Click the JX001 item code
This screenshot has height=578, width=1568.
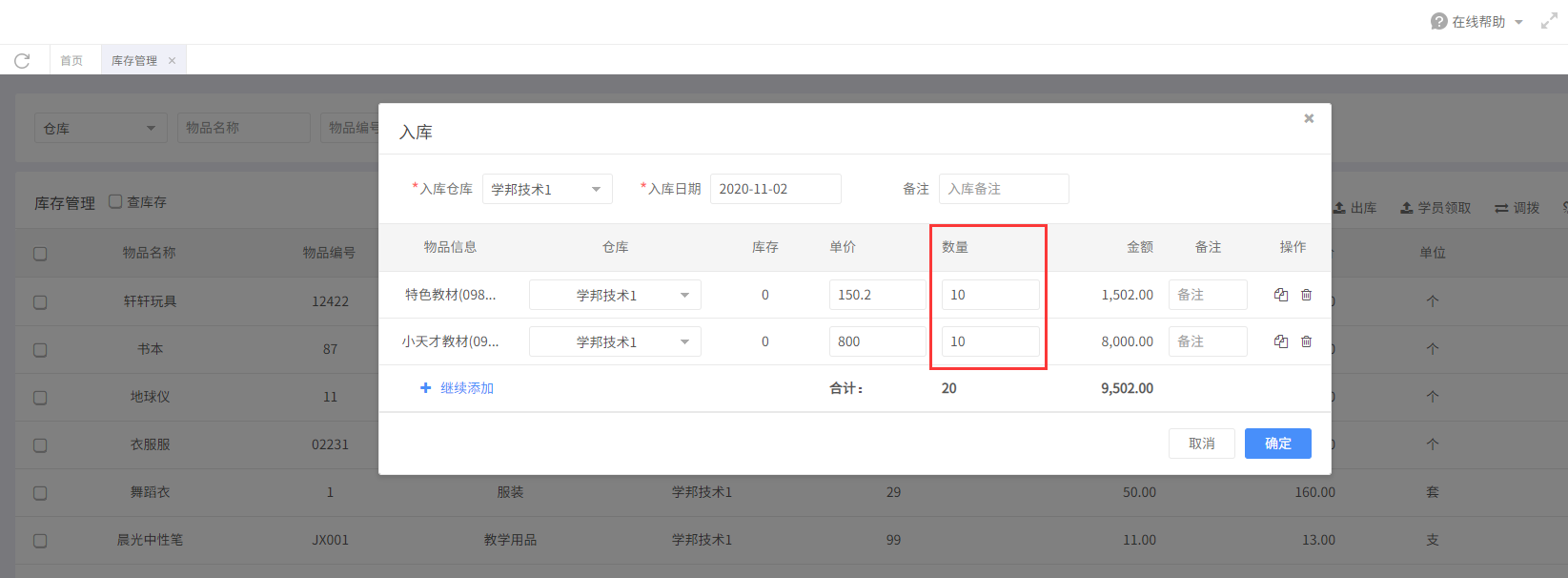330,540
